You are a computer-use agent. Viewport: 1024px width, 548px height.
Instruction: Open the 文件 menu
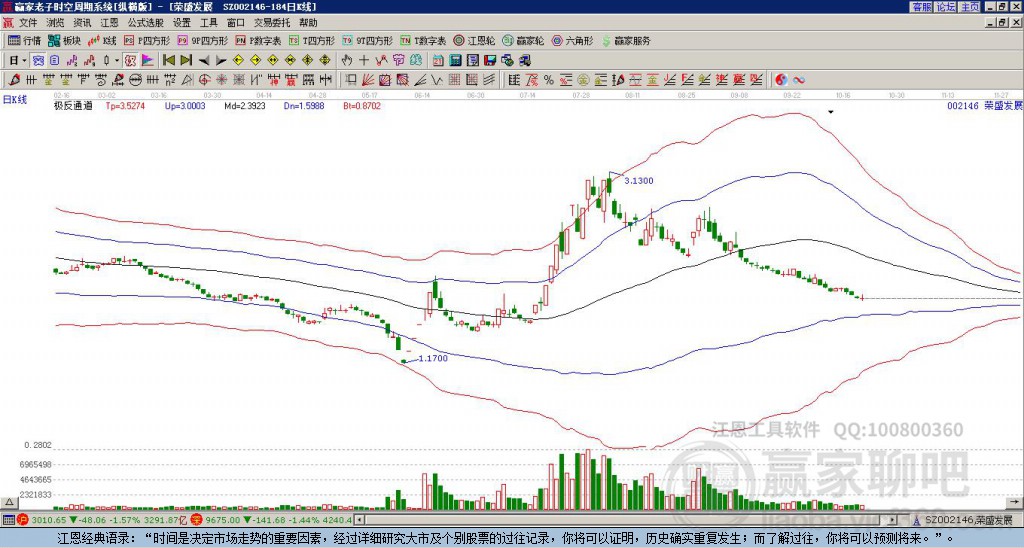click(28, 23)
